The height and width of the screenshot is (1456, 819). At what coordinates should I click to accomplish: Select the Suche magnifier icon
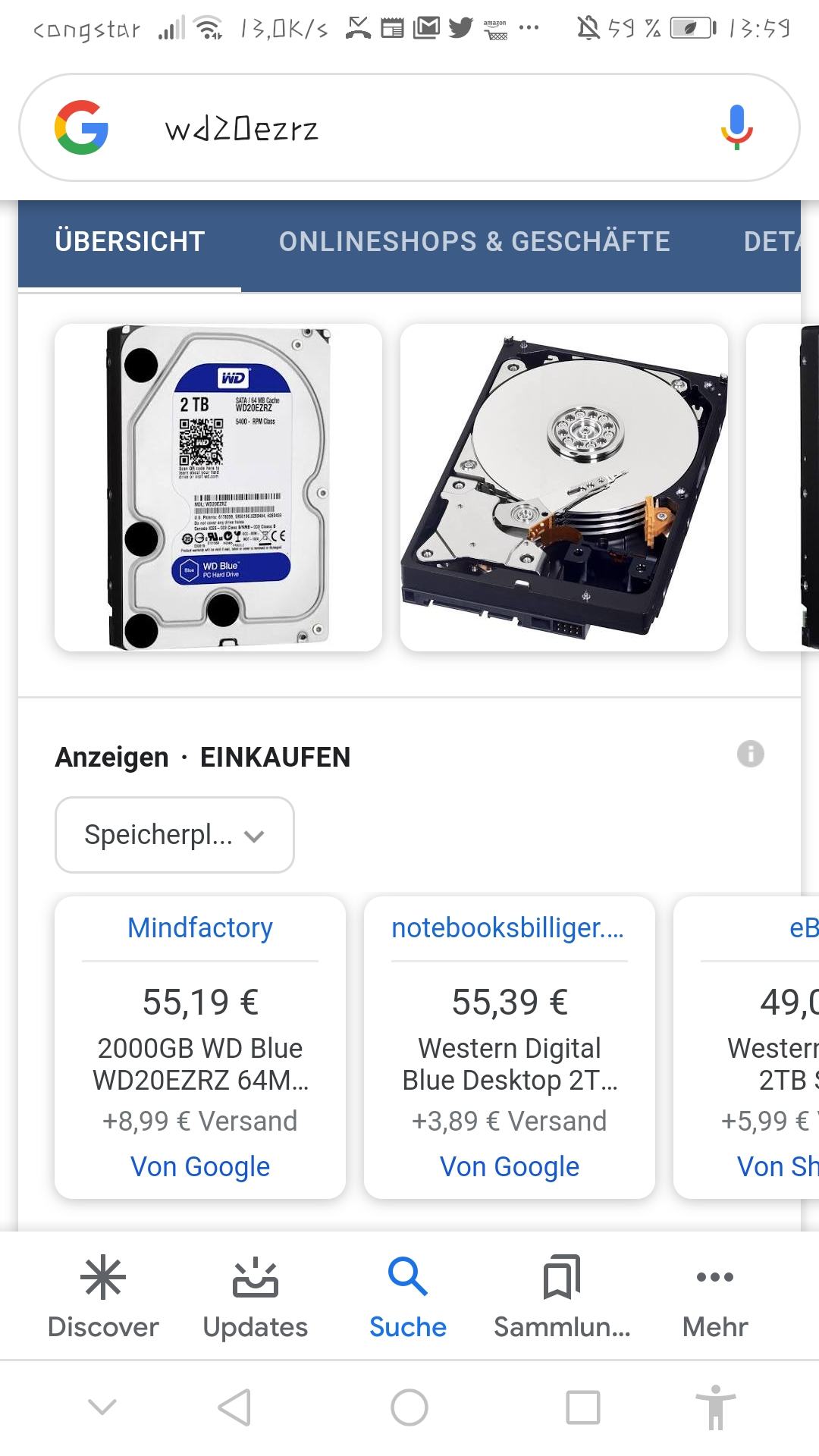tap(408, 1276)
